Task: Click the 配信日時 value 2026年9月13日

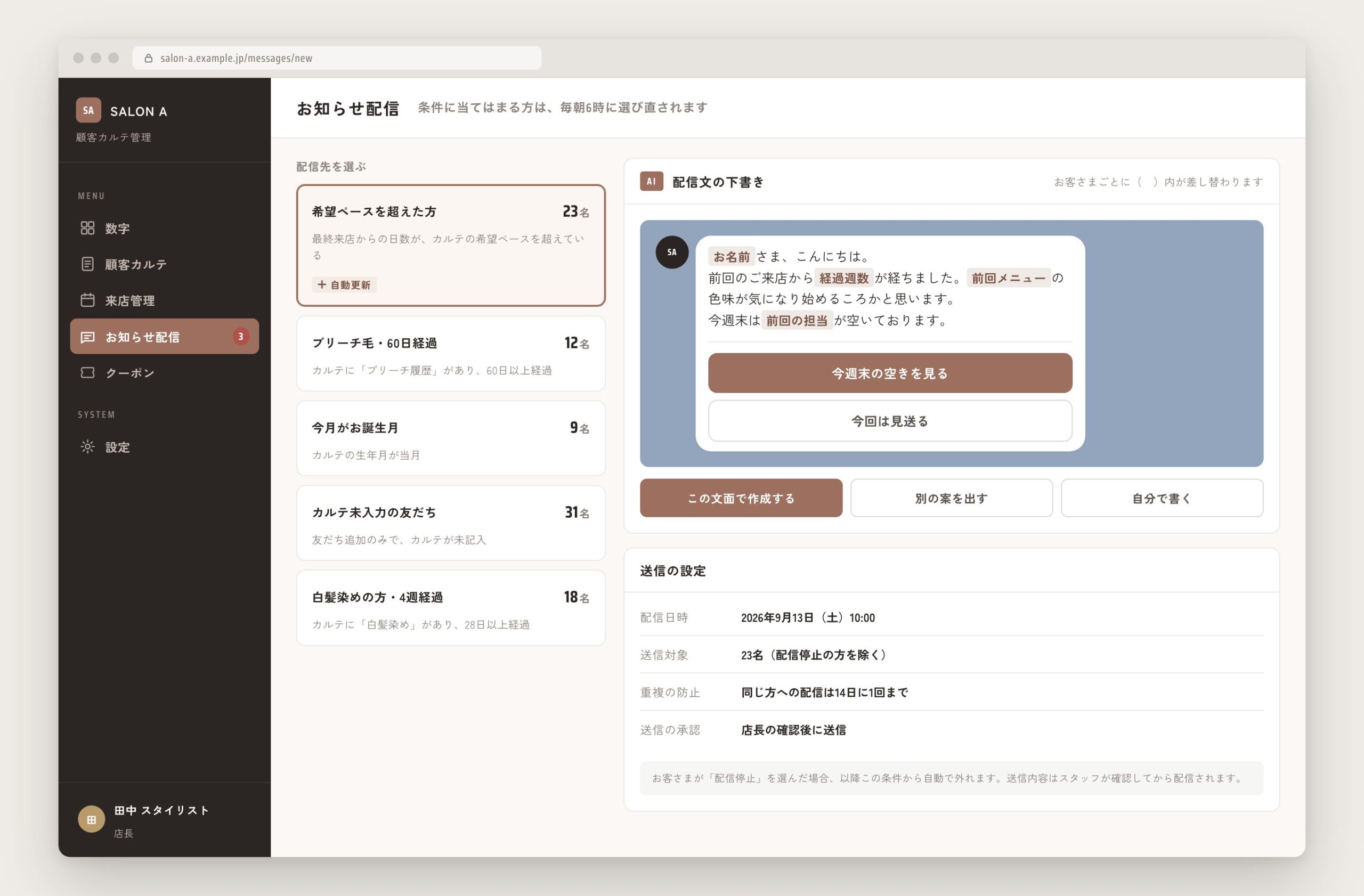Action: 808,617
